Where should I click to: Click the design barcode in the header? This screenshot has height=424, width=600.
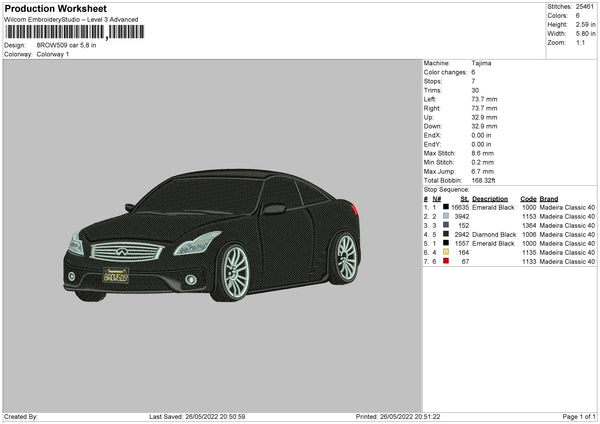(x=75, y=32)
